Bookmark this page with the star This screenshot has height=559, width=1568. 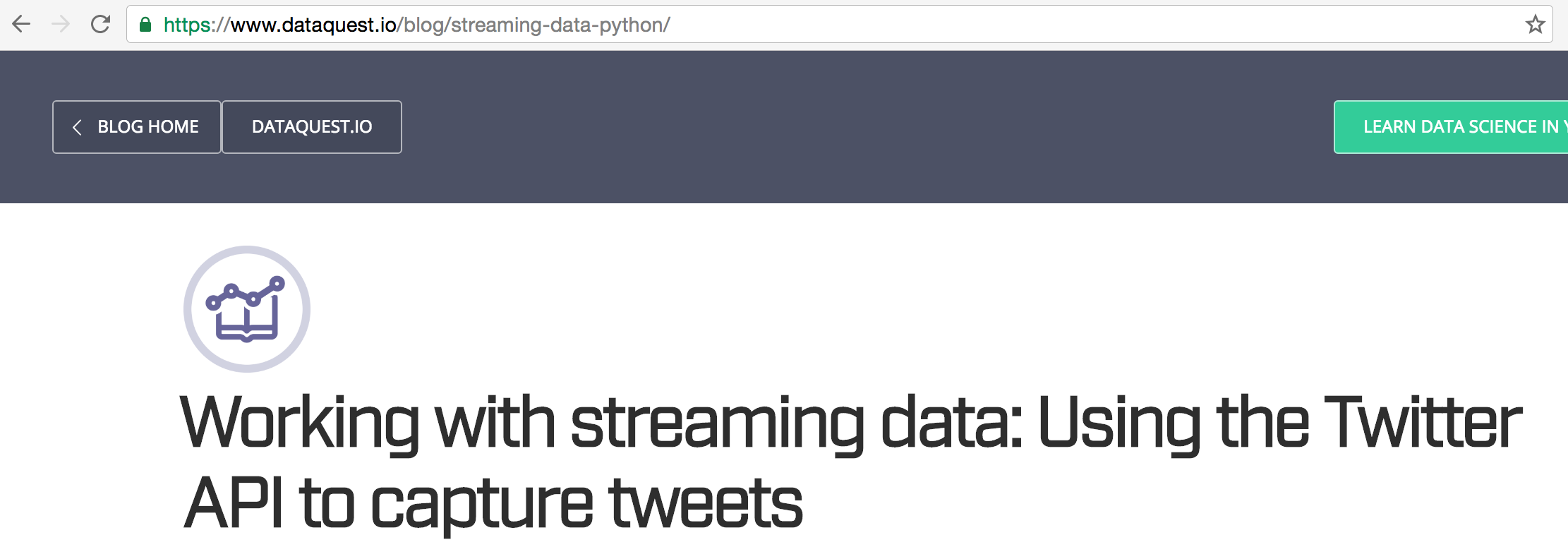coord(1535,25)
